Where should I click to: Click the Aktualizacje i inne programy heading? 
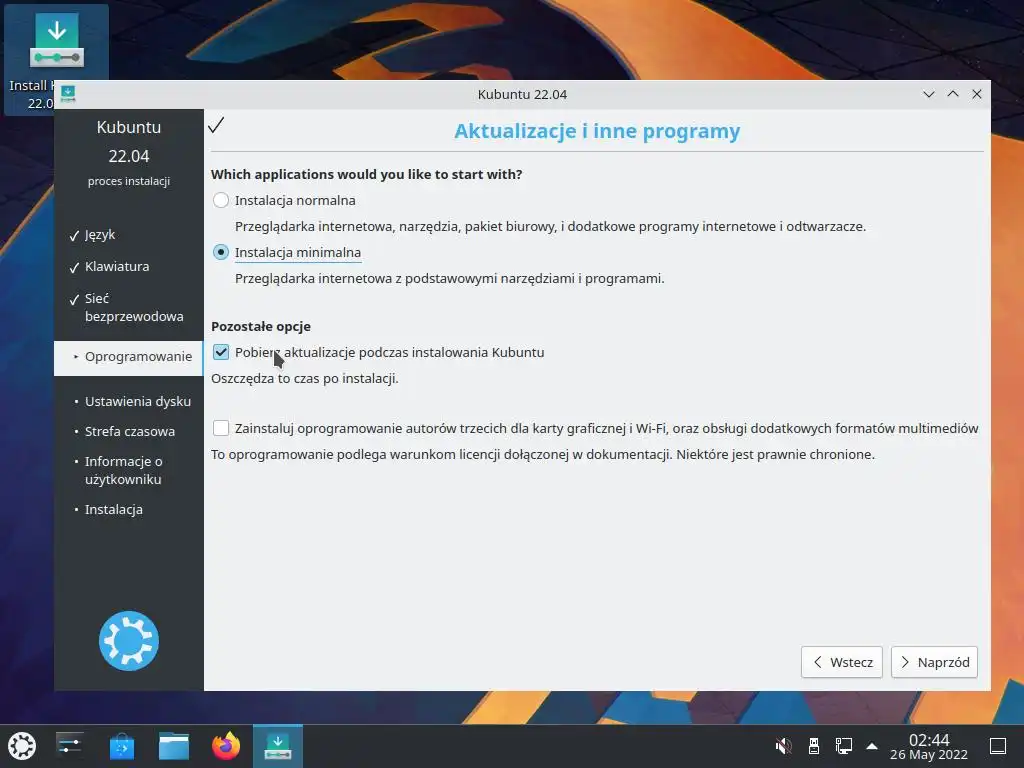click(597, 131)
